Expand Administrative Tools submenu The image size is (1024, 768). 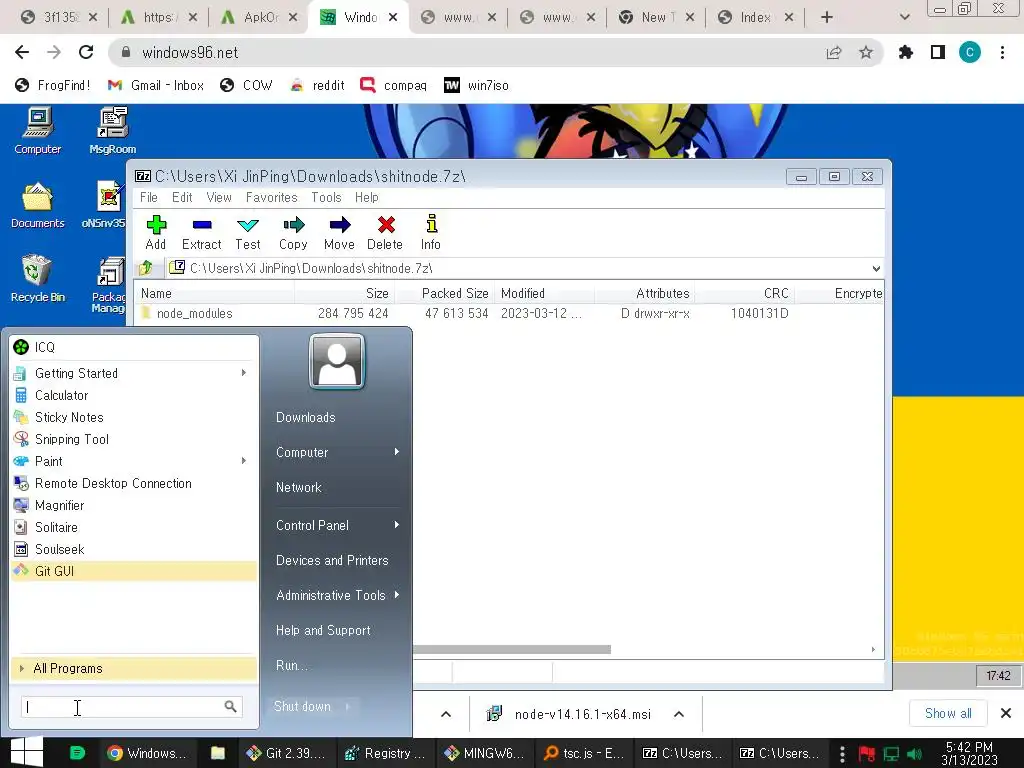point(396,595)
